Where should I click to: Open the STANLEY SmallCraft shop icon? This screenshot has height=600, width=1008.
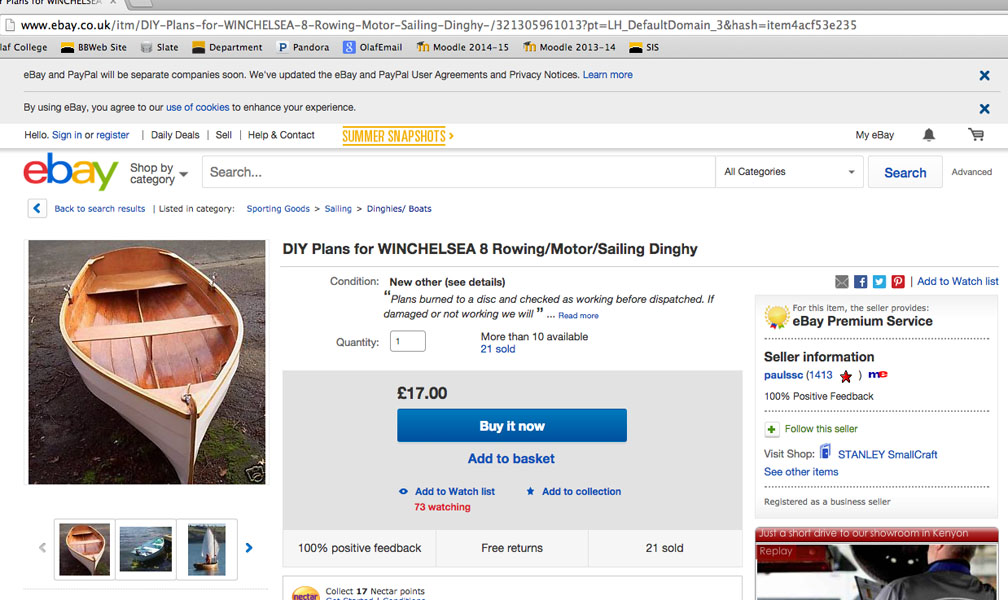pyautogui.click(x=826, y=453)
